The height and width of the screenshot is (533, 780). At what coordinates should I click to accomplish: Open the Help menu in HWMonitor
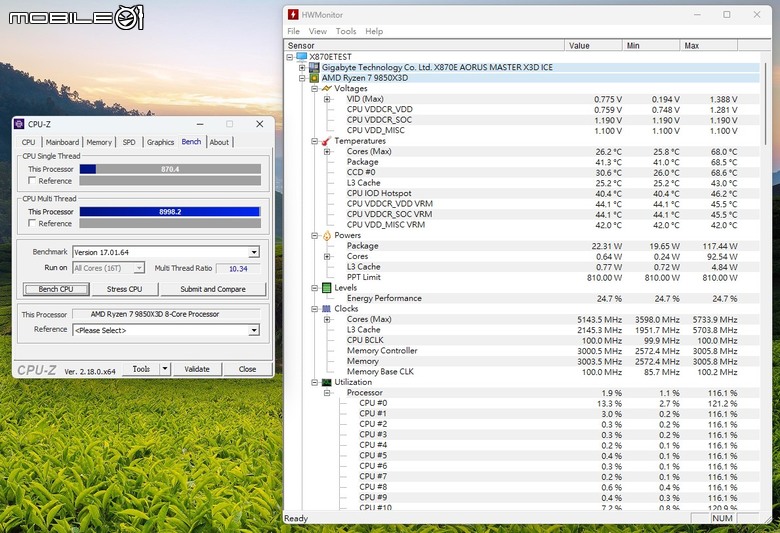(374, 31)
